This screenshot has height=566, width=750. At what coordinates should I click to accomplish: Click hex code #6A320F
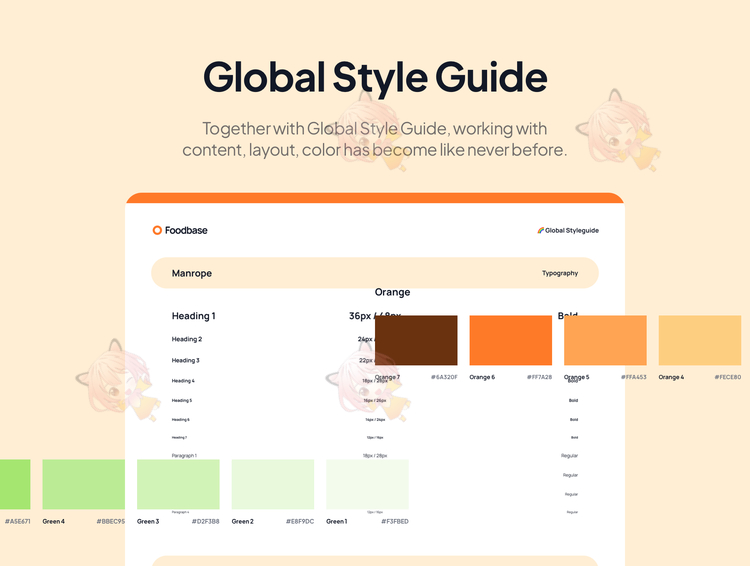click(x=444, y=377)
